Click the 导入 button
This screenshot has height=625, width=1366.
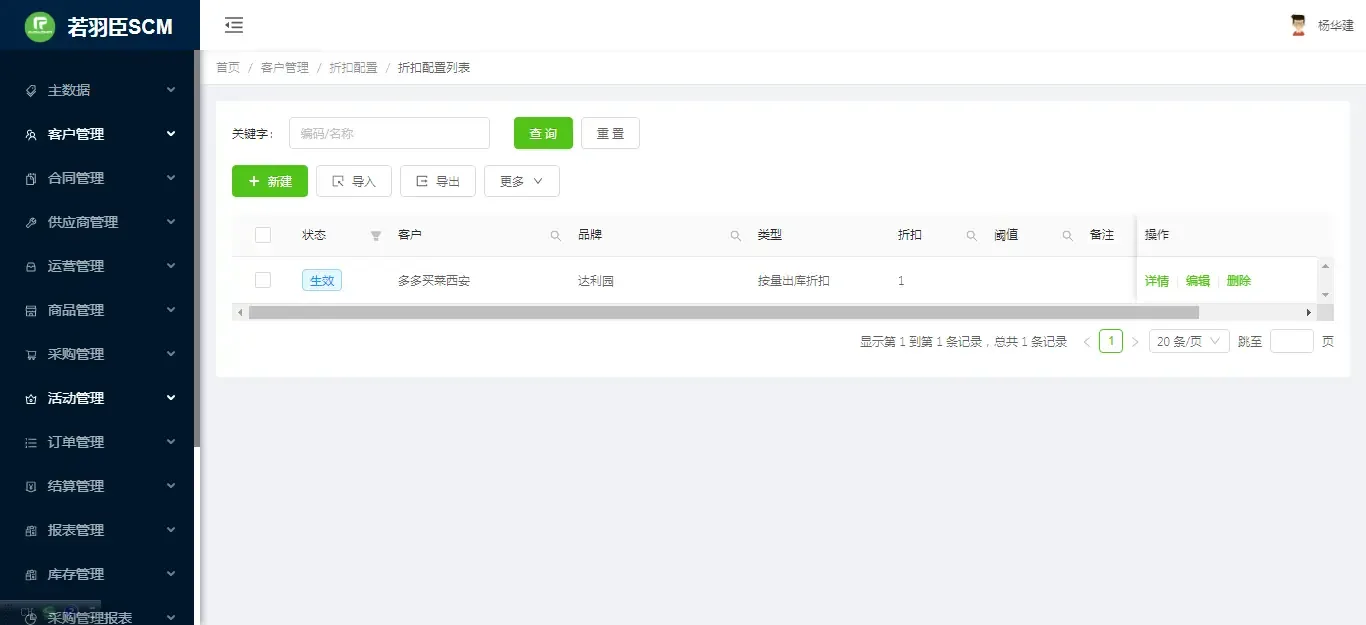click(354, 181)
